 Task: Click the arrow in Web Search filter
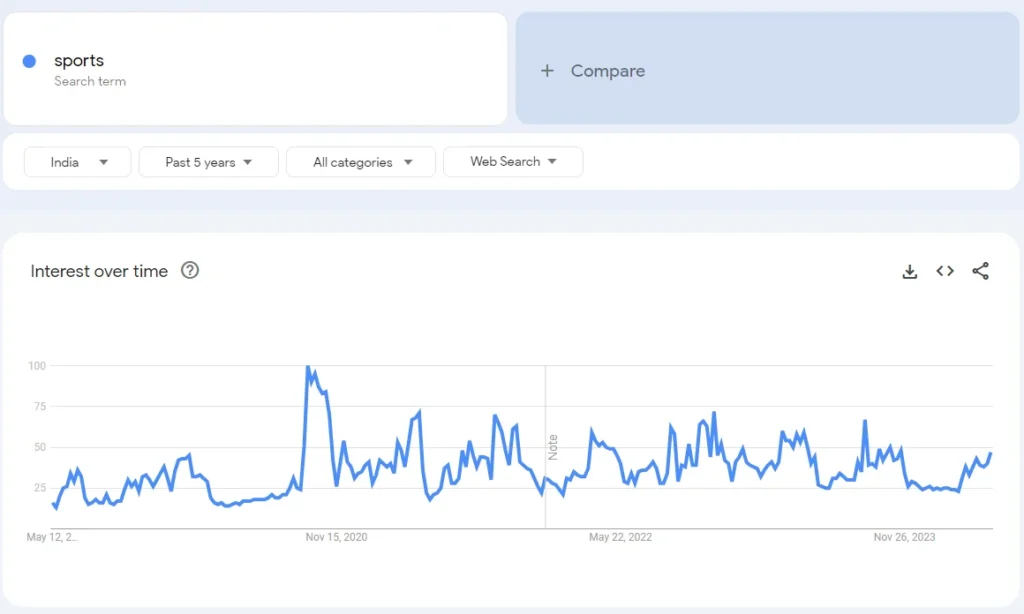point(552,161)
